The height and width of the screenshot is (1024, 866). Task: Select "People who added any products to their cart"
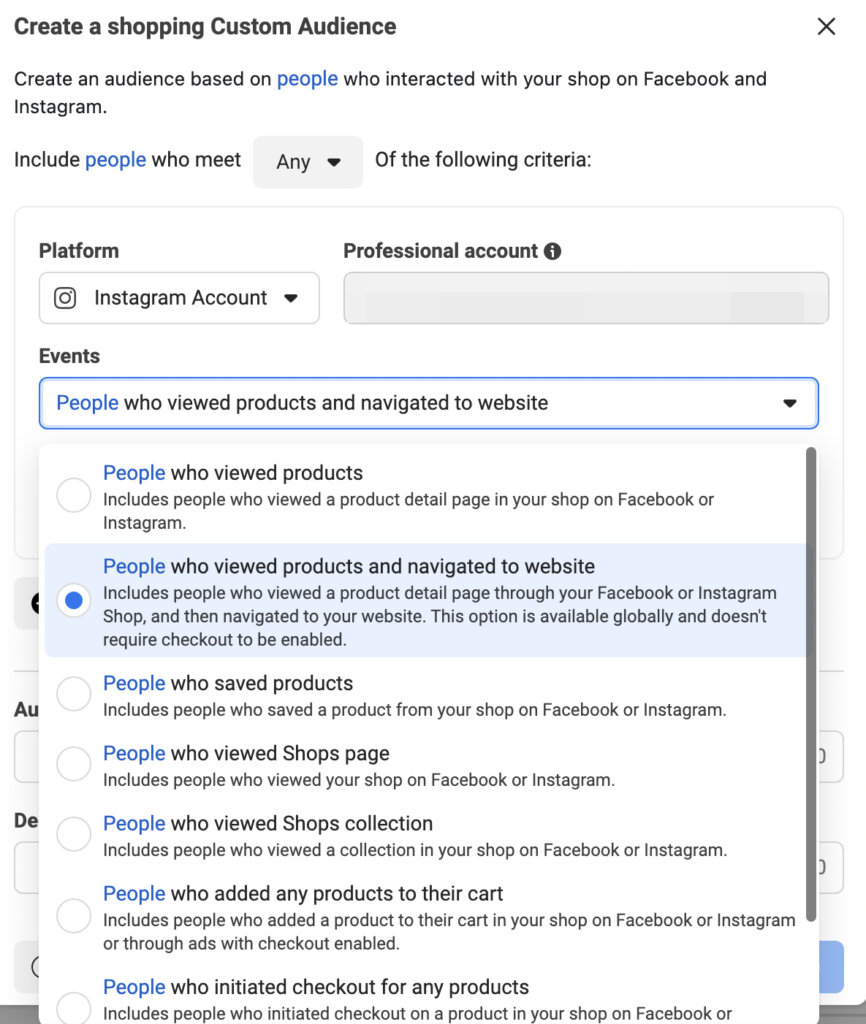(x=73, y=915)
